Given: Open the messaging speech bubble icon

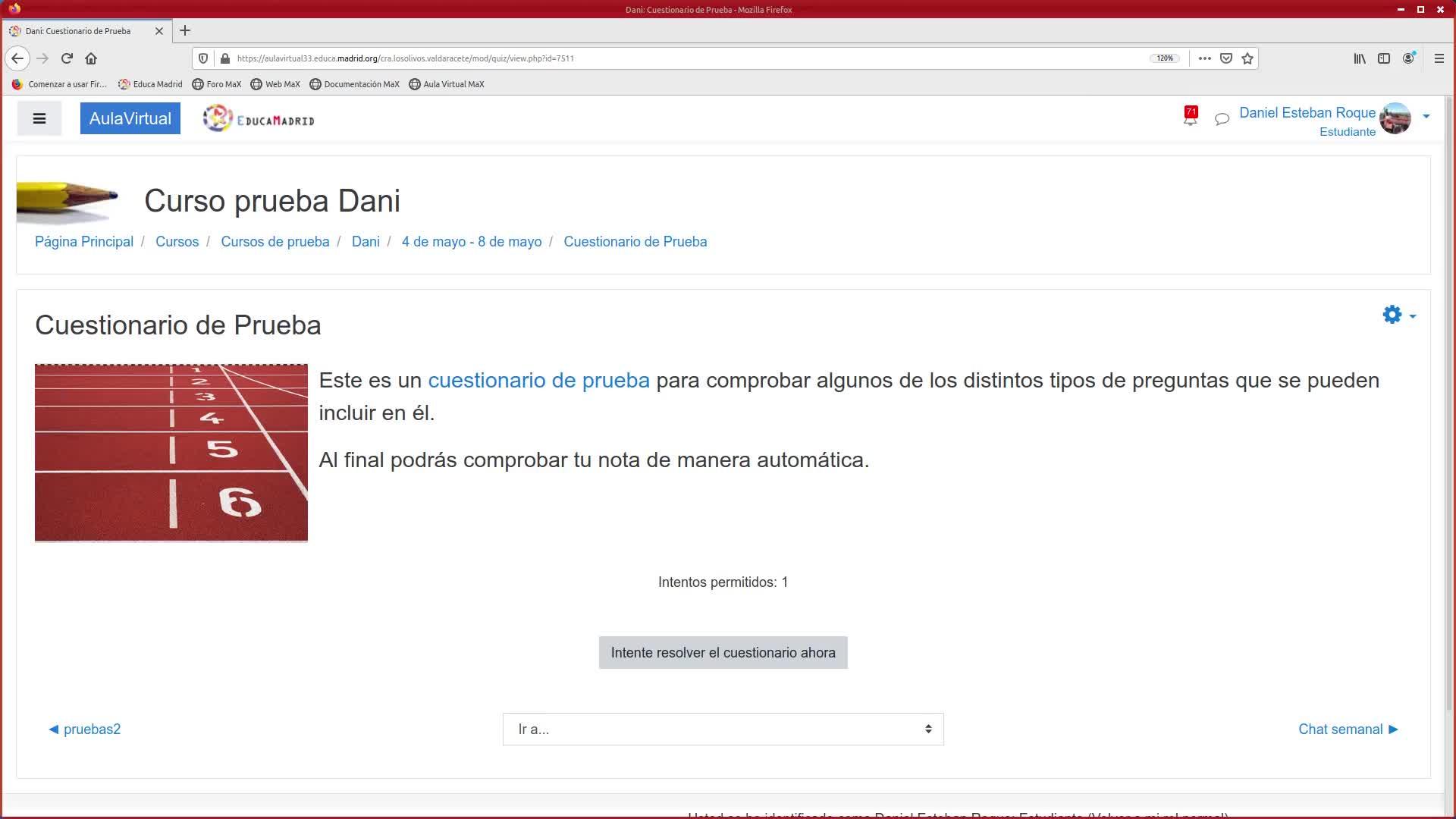Looking at the screenshot, I should point(1222,119).
